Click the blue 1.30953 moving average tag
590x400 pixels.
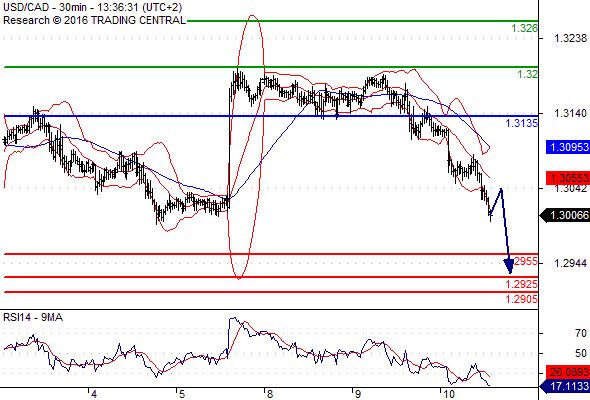(x=568, y=147)
